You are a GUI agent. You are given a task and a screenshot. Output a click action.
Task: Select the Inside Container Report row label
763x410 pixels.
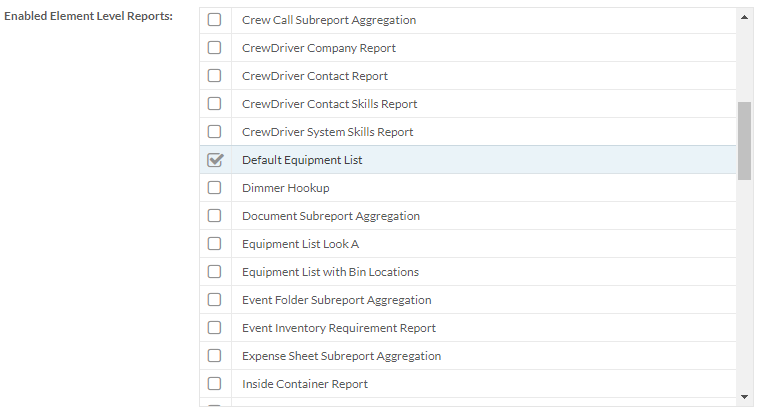[x=305, y=384]
